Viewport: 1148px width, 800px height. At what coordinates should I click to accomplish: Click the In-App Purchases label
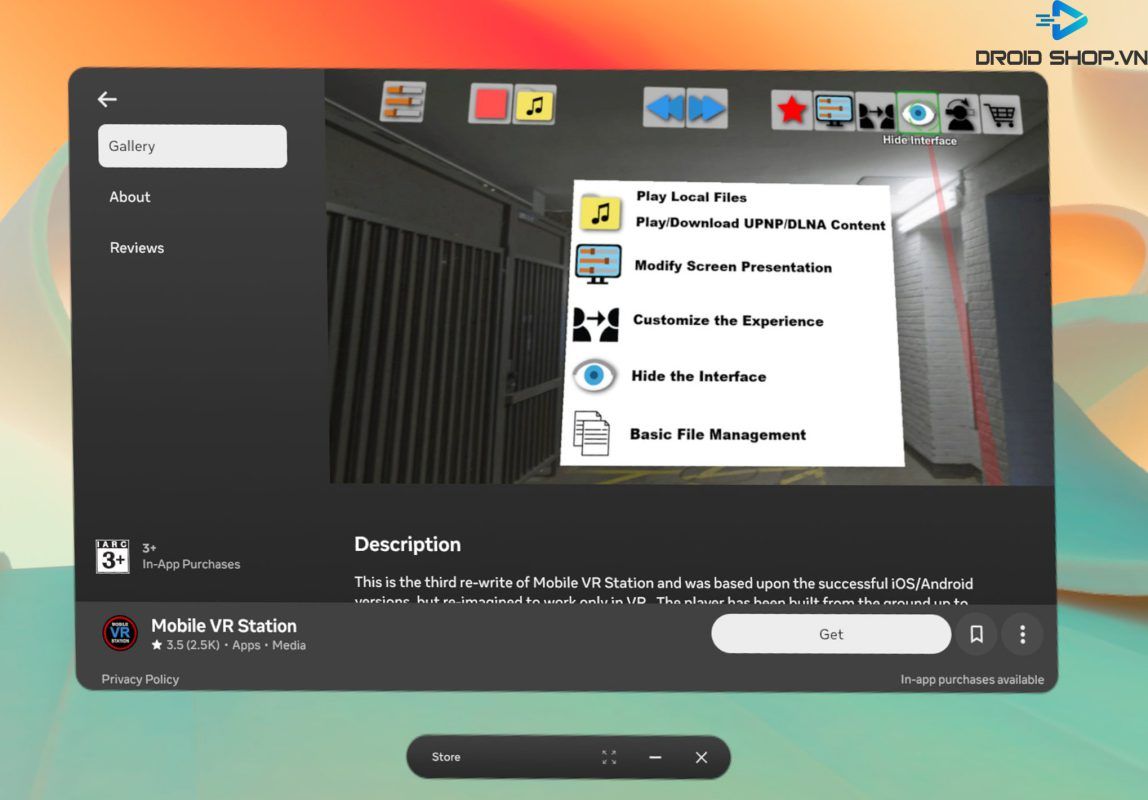[191, 564]
